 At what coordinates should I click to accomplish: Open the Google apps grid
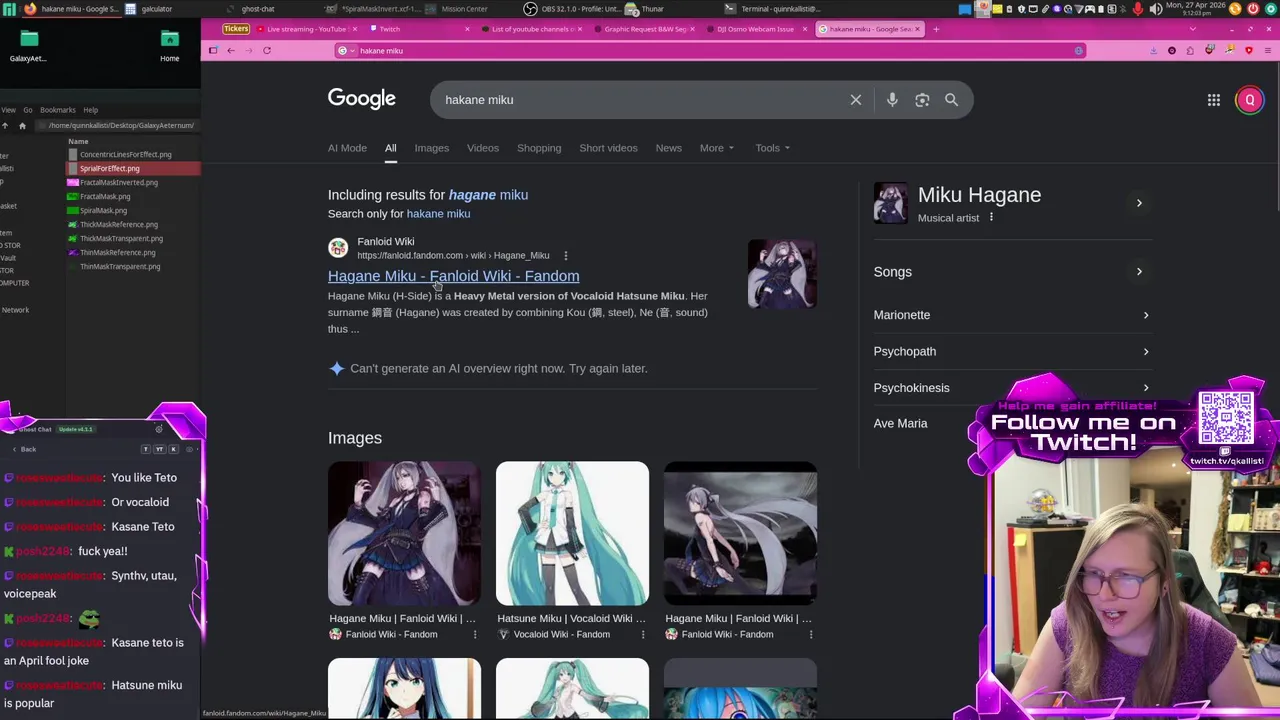point(1213,100)
